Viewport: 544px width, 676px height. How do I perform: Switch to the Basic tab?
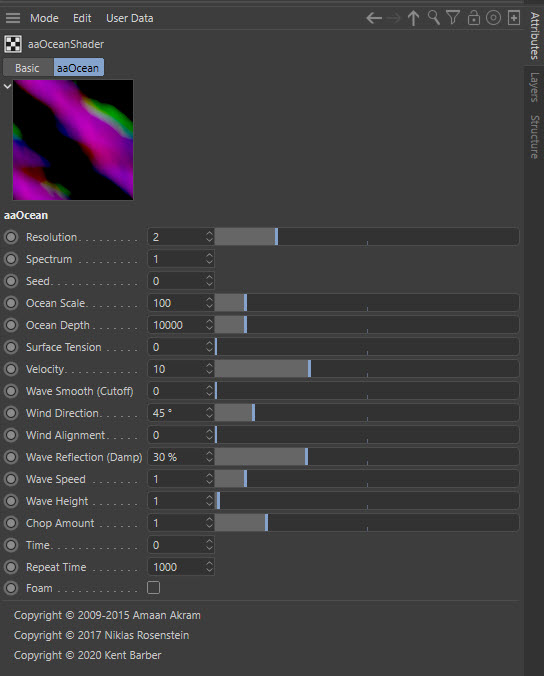28,68
